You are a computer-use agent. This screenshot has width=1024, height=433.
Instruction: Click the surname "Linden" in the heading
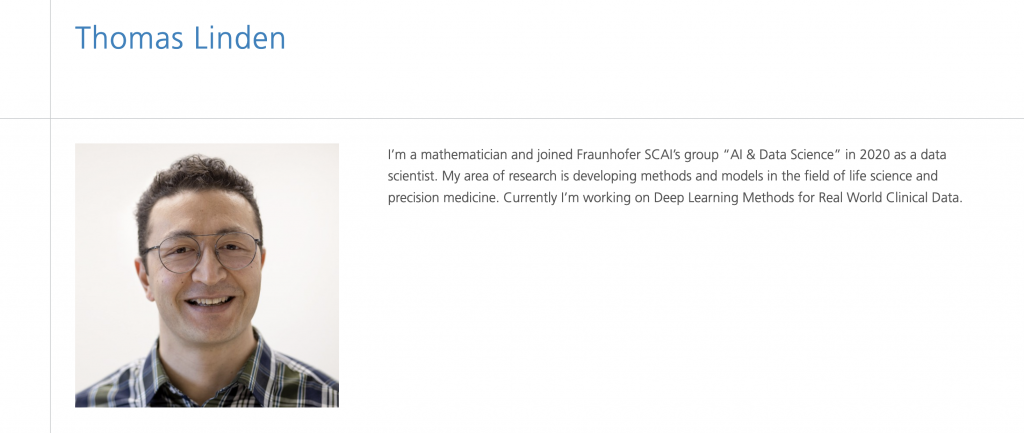[245, 38]
